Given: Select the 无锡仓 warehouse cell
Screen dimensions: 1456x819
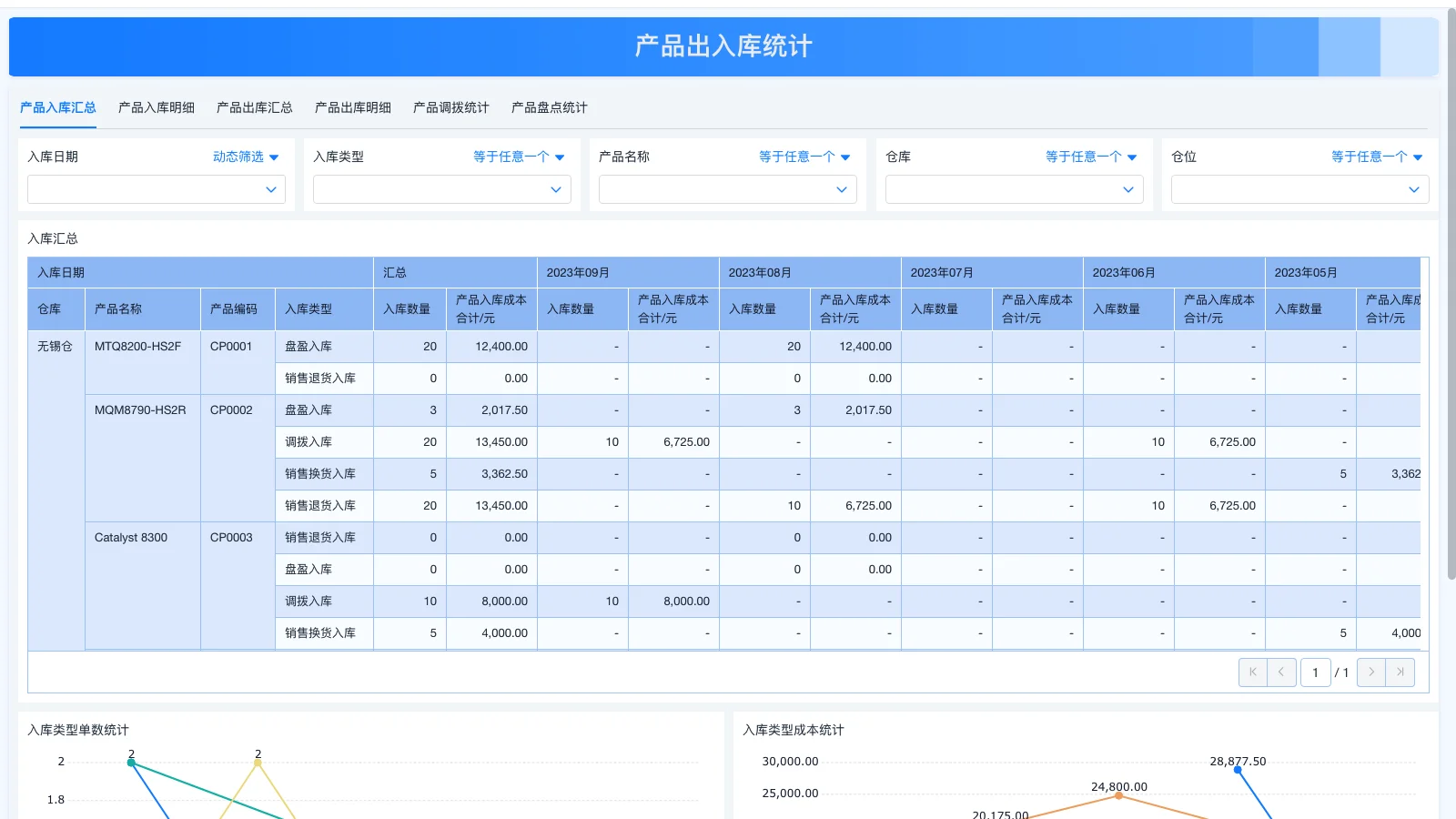Looking at the screenshot, I should click(x=56, y=490).
